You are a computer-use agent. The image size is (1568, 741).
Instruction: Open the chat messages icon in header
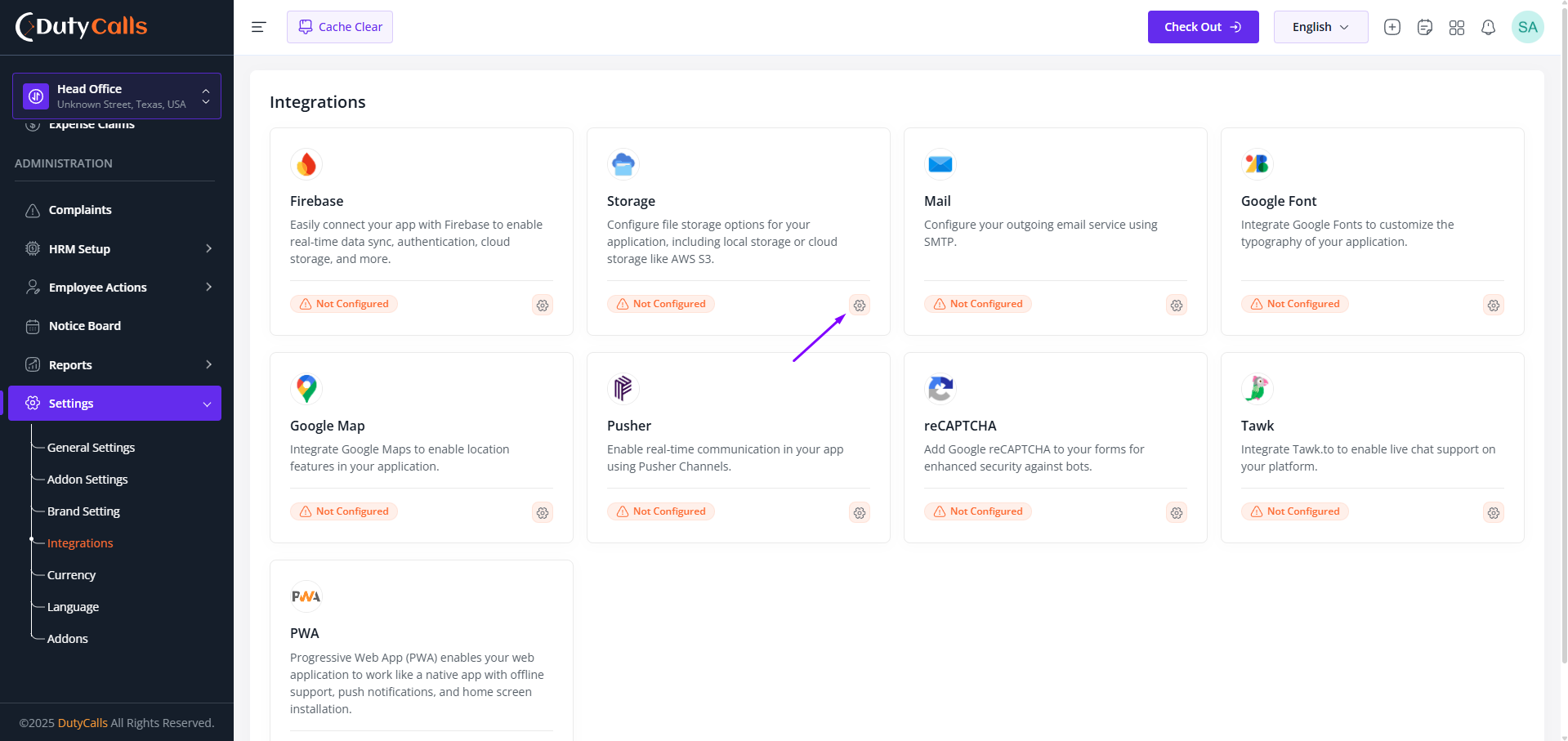(x=1425, y=27)
